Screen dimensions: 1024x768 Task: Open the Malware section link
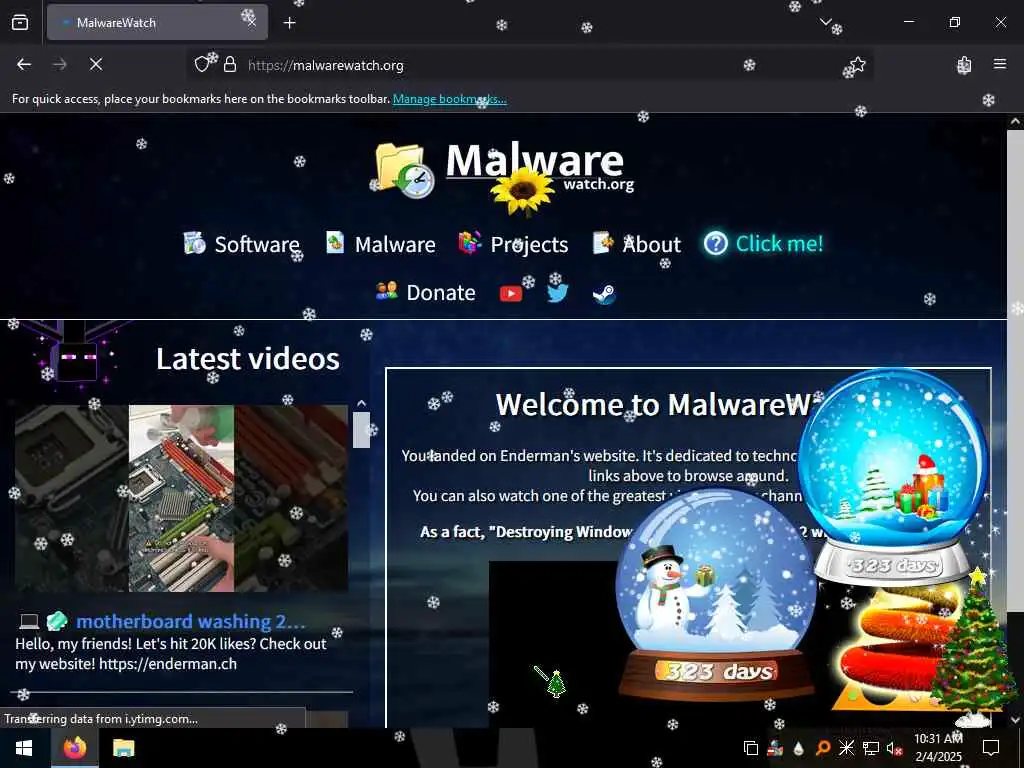(395, 244)
